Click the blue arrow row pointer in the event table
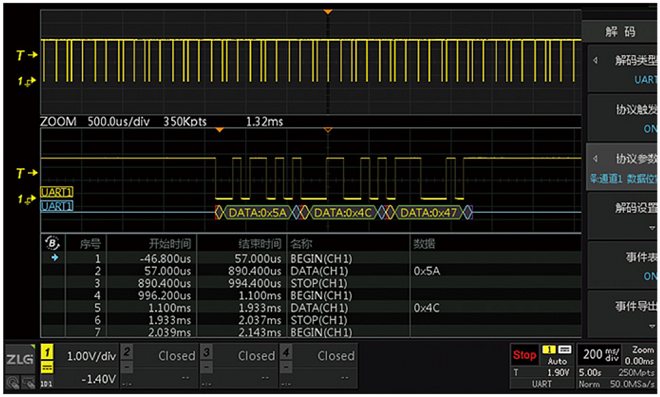This screenshot has height=397, width=660. point(55,258)
